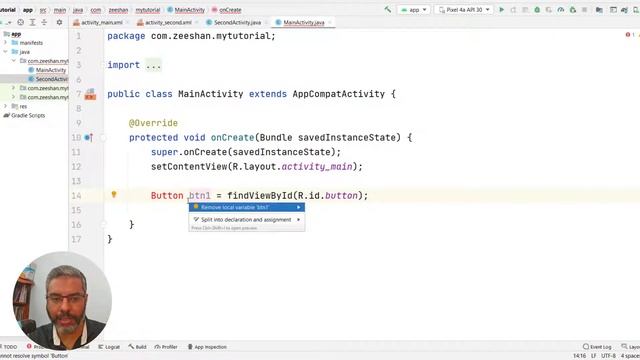The image size is (640, 360).
Task: Open Split into declaration submenu arrow
Action: click(x=299, y=220)
